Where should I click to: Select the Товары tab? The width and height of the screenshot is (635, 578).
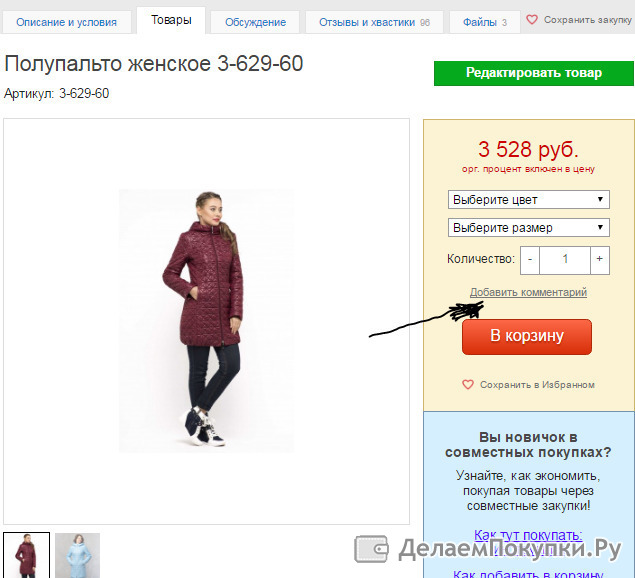click(171, 20)
